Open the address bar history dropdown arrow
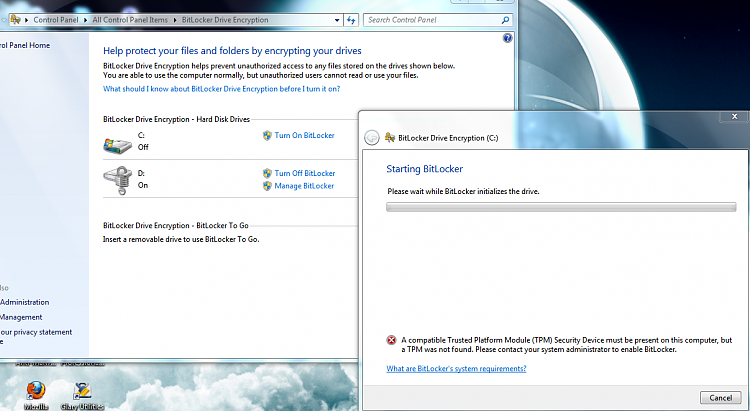 point(337,20)
